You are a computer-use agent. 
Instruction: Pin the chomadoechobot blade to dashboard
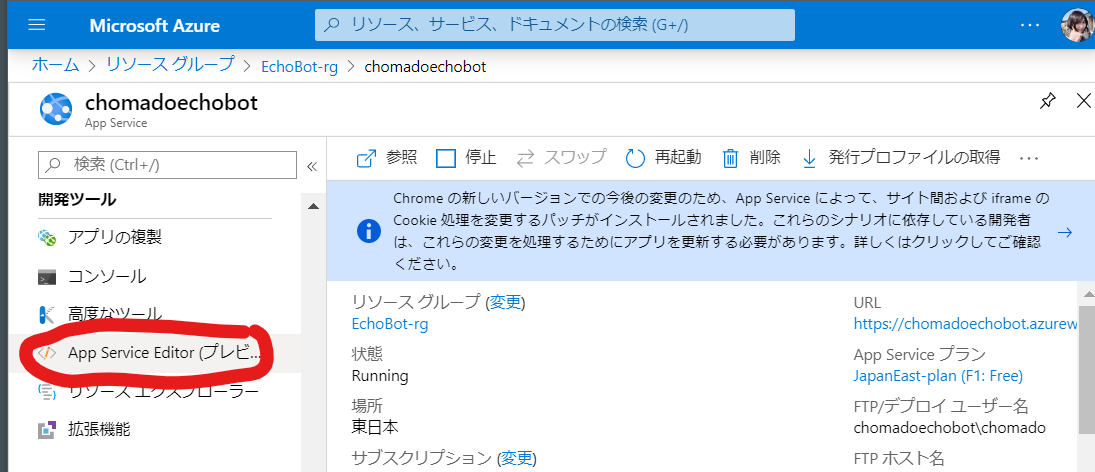1047,102
